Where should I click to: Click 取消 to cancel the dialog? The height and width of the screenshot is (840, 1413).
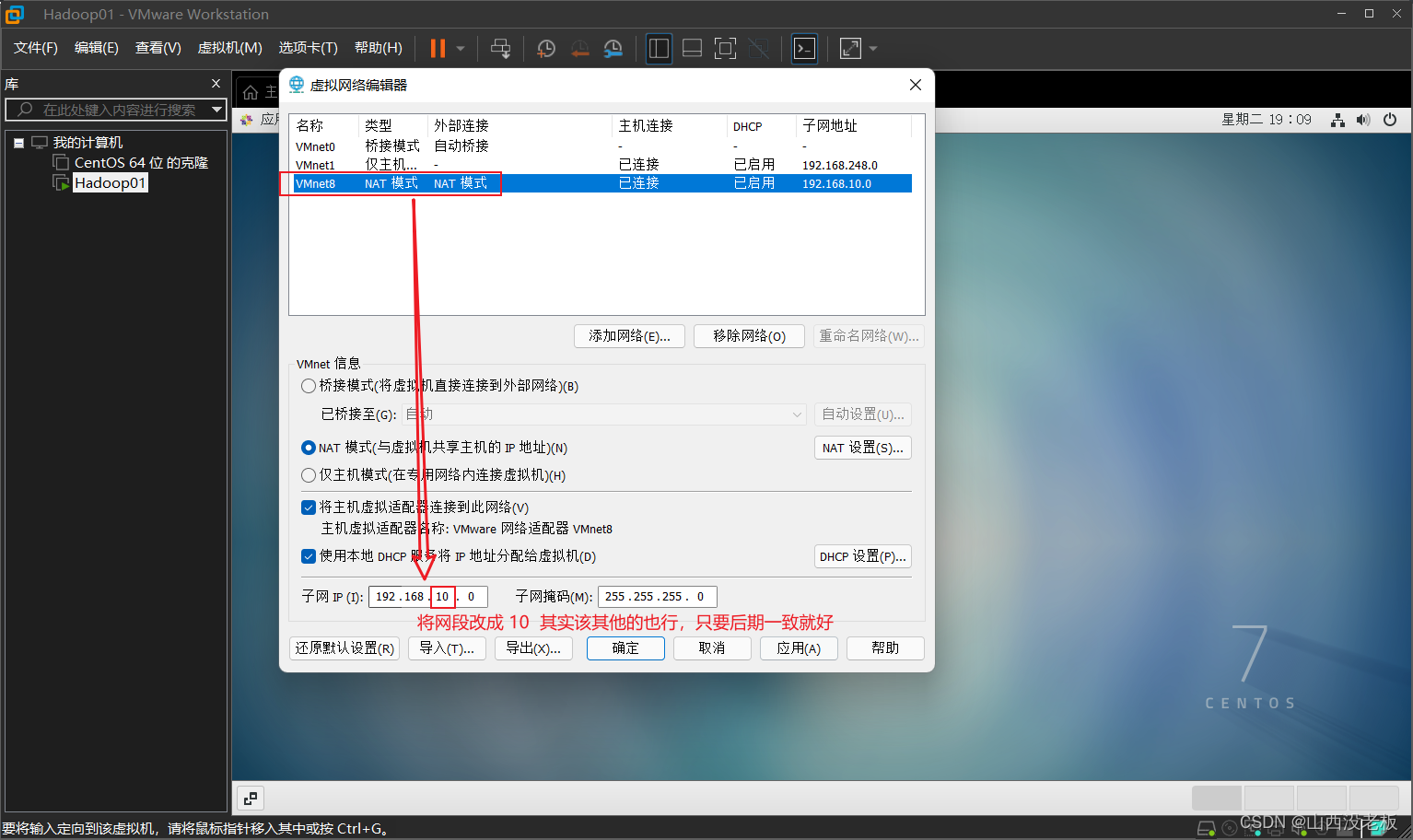point(712,648)
